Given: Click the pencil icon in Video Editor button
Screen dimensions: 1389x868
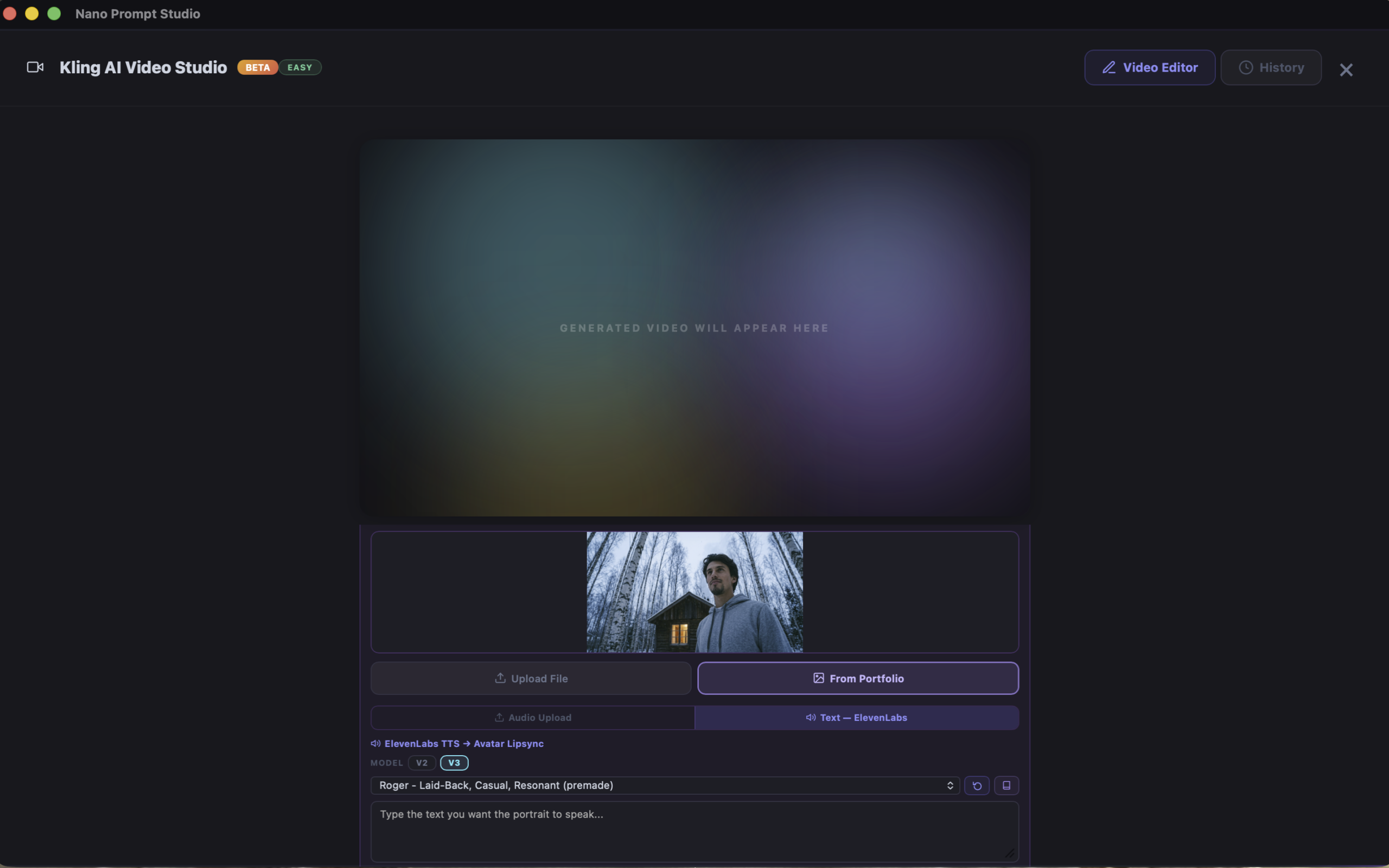Looking at the screenshot, I should [1110, 67].
